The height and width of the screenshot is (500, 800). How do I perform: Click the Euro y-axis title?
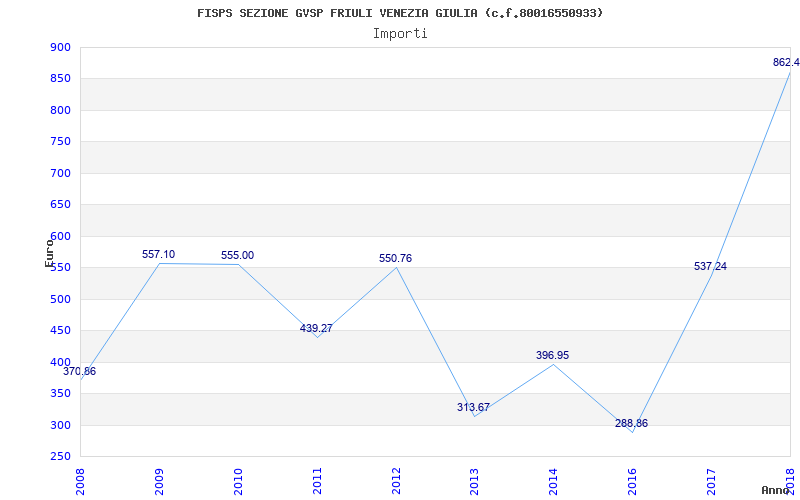coord(49,253)
